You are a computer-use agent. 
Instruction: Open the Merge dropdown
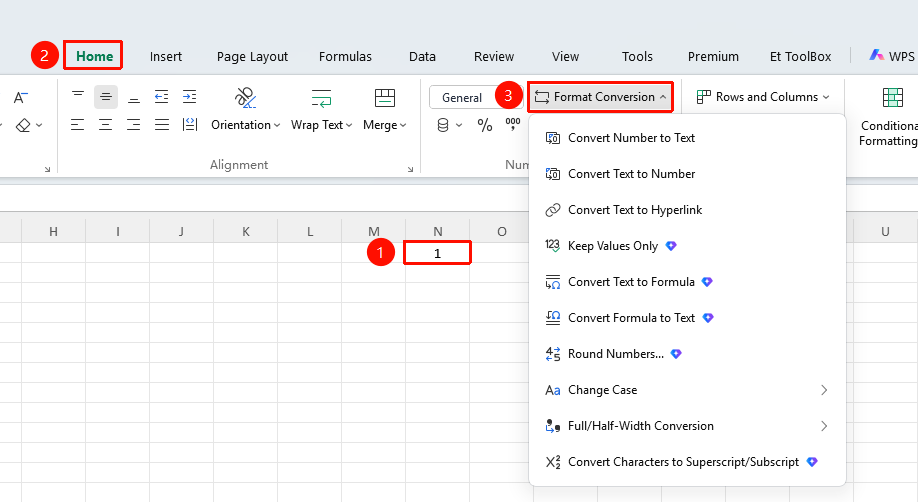click(x=385, y=125)
